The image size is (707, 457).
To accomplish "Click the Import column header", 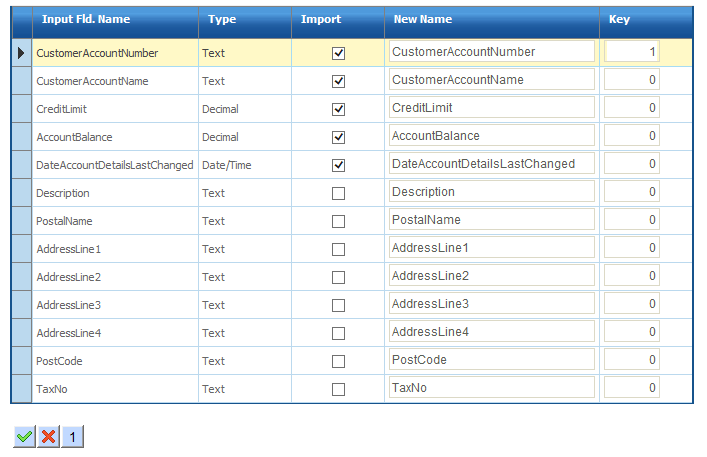I will 321,20.
